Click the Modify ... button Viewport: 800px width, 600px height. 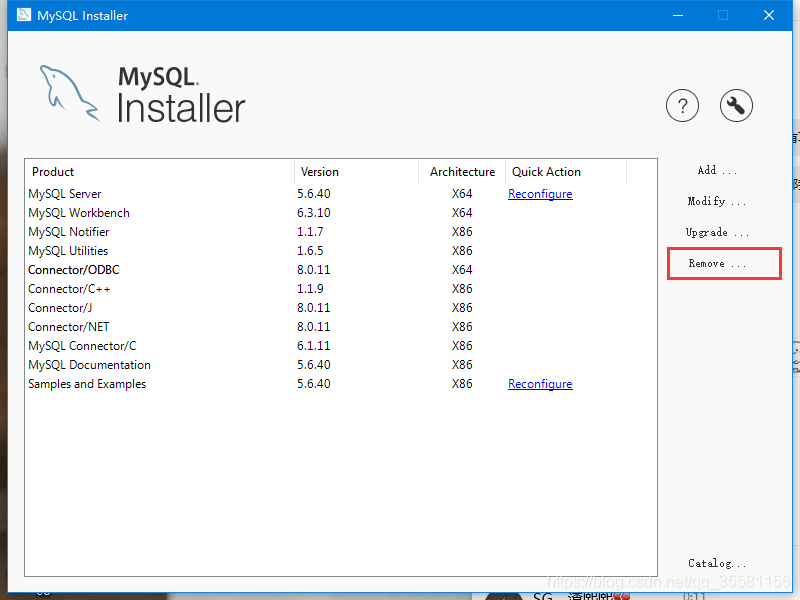(x=717, y=202)
